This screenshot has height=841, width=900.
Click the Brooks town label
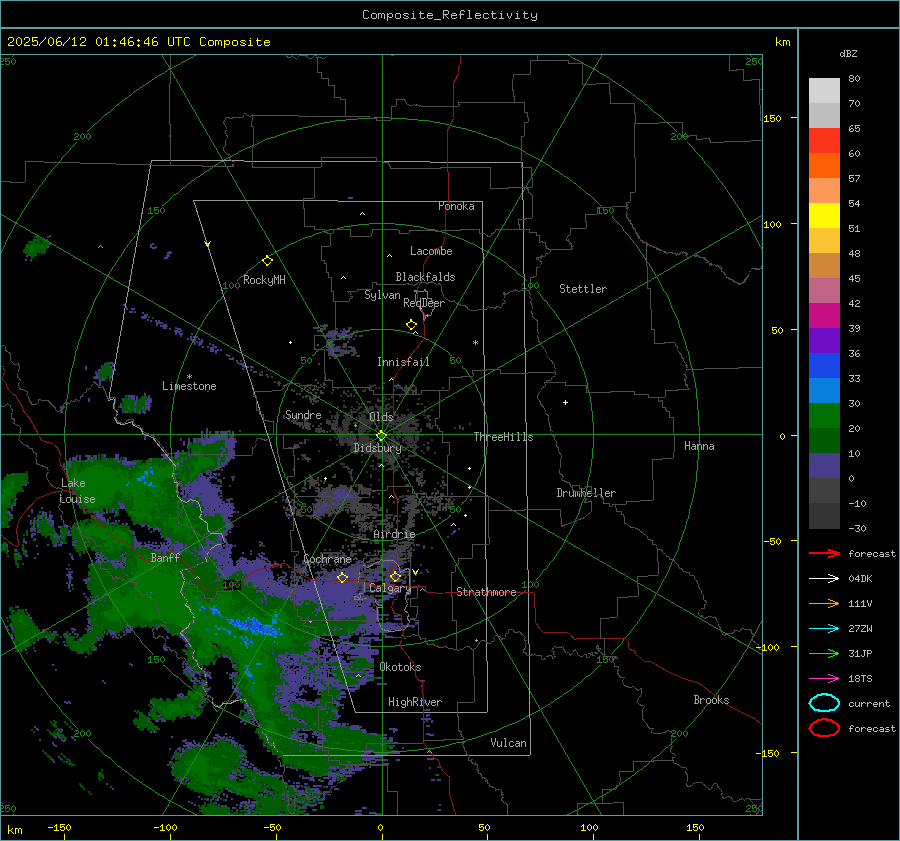(x=711, y=700)
